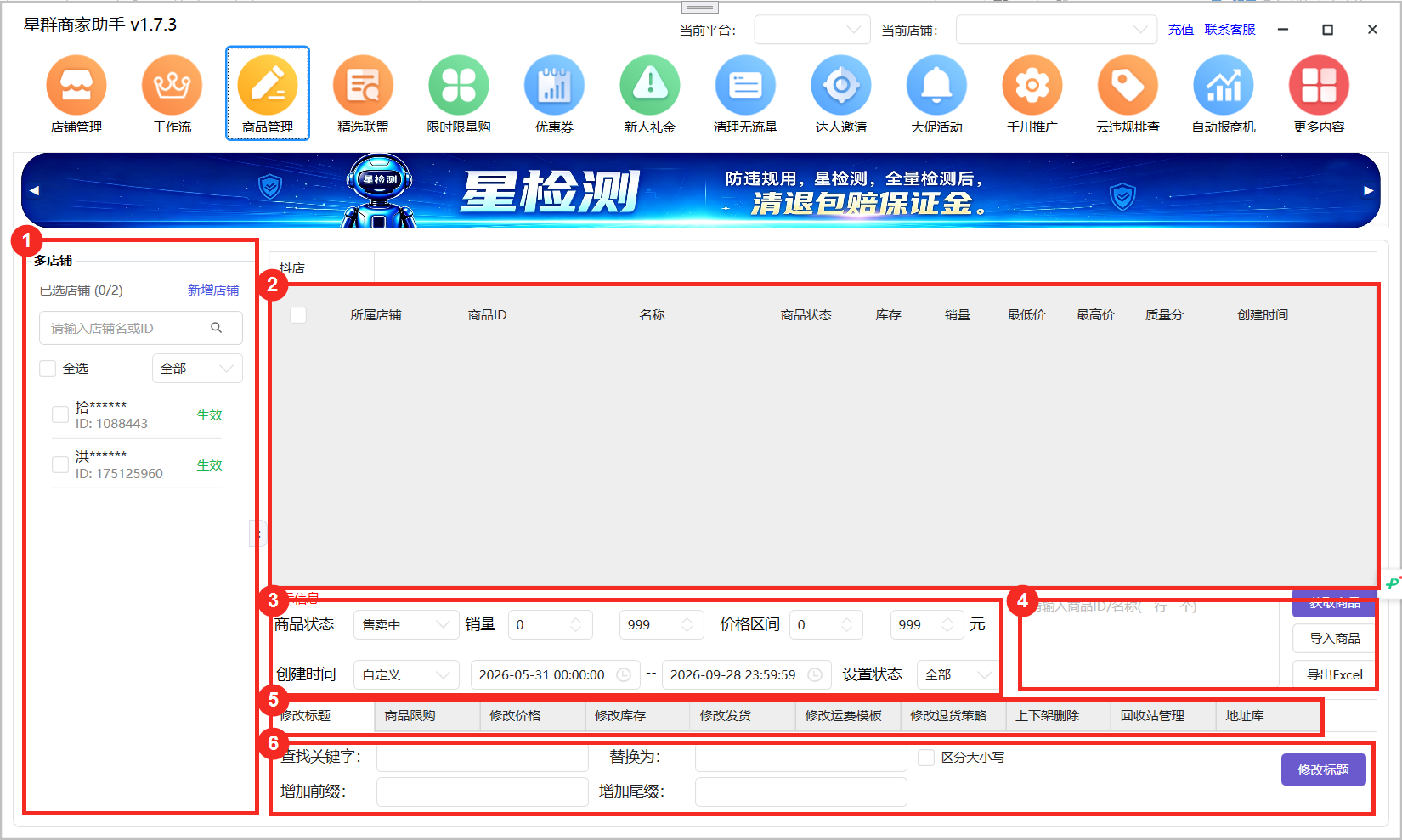Open the 工作流 workflow icon
Image resolution: width=1402 pixels, height=840 pixels.
pos(172,85)
